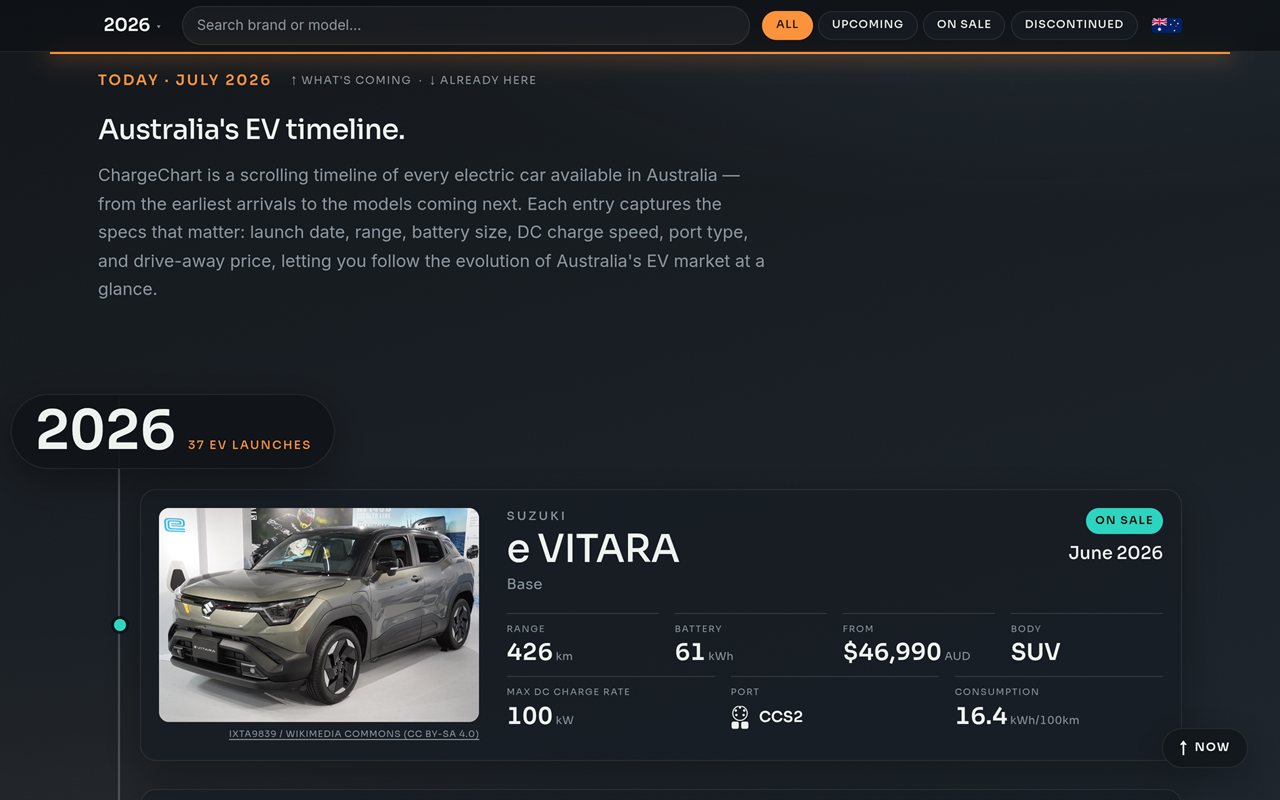Click the ON SALE status badge
The width and height of the screenshot is (1280, 800).
[1124, 520]
